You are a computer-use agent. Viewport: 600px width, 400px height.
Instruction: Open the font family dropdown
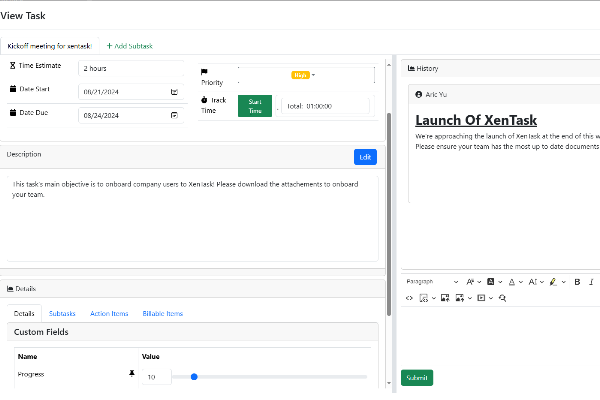(474, 282)
